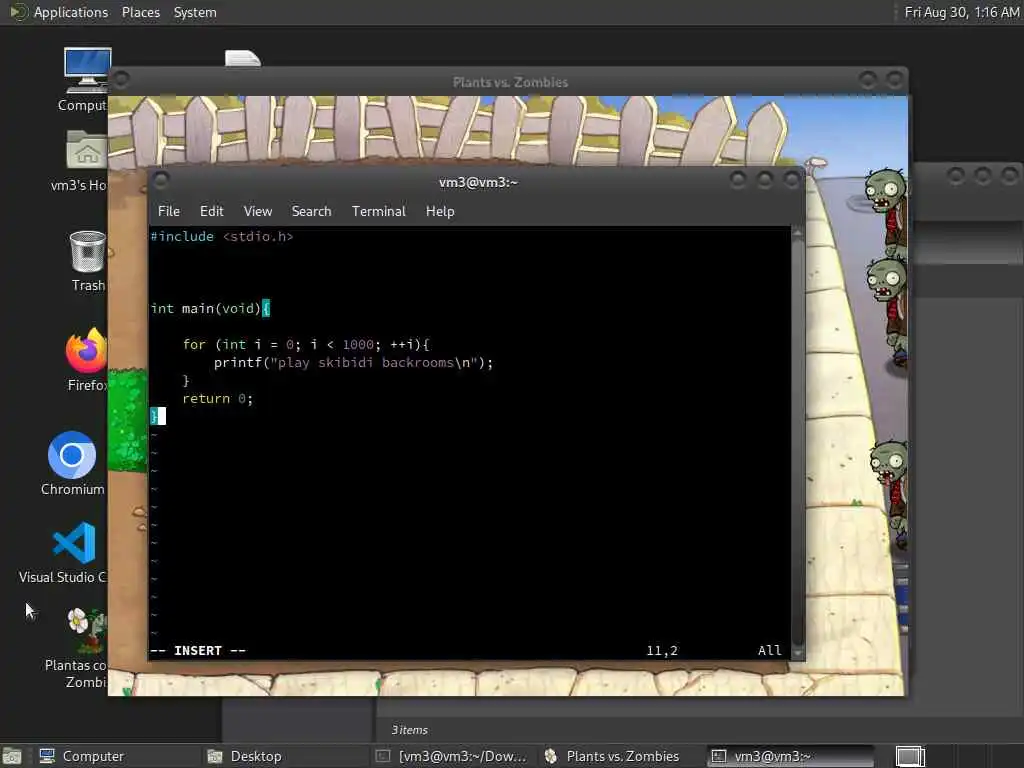Viewport: 1024px width, 768px height.
Task: Launch Firefox from the desktop
Action: (86, 351)
